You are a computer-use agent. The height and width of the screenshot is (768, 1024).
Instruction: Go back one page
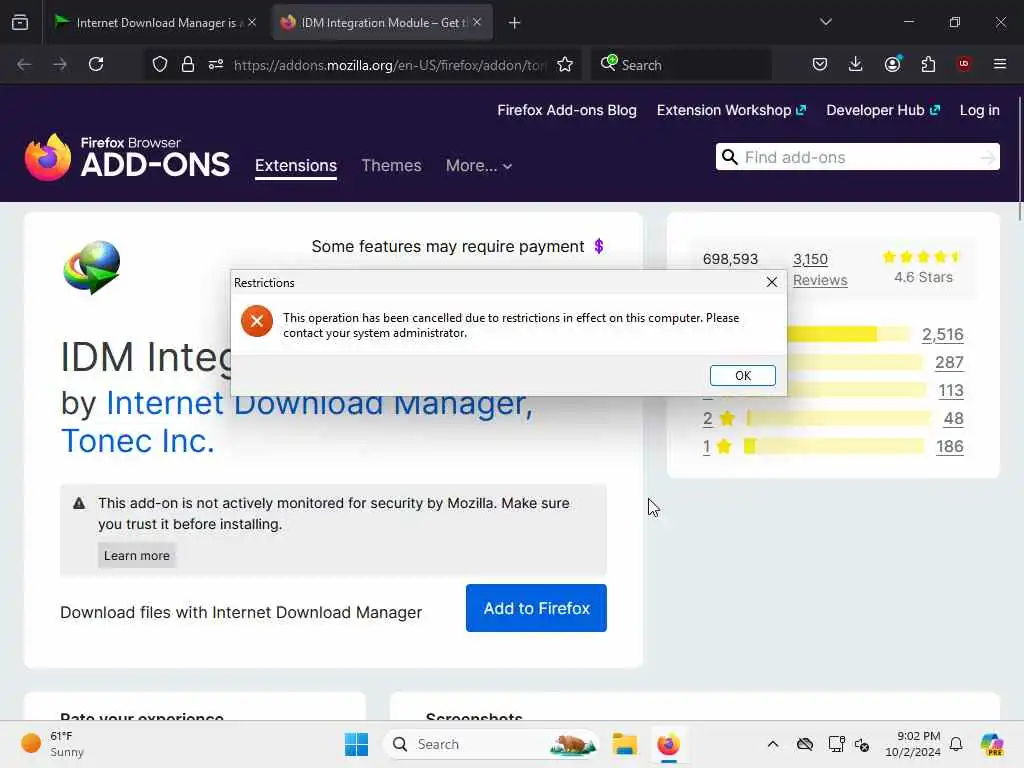point(24,64)
